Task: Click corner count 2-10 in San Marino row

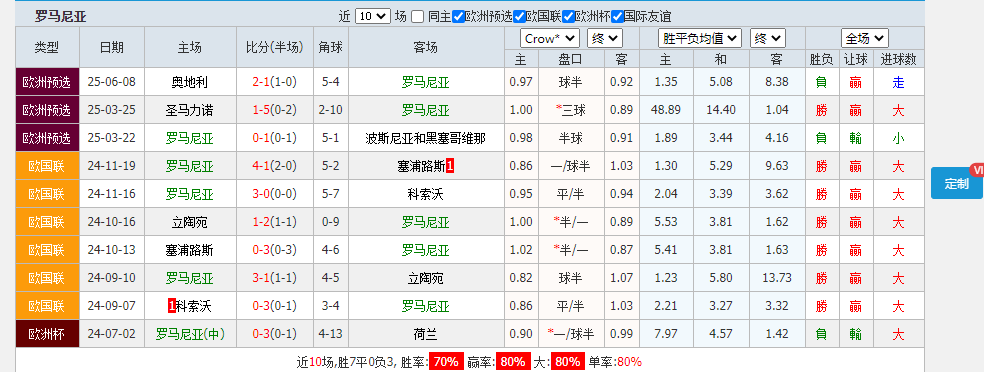Action: [331, 110]
